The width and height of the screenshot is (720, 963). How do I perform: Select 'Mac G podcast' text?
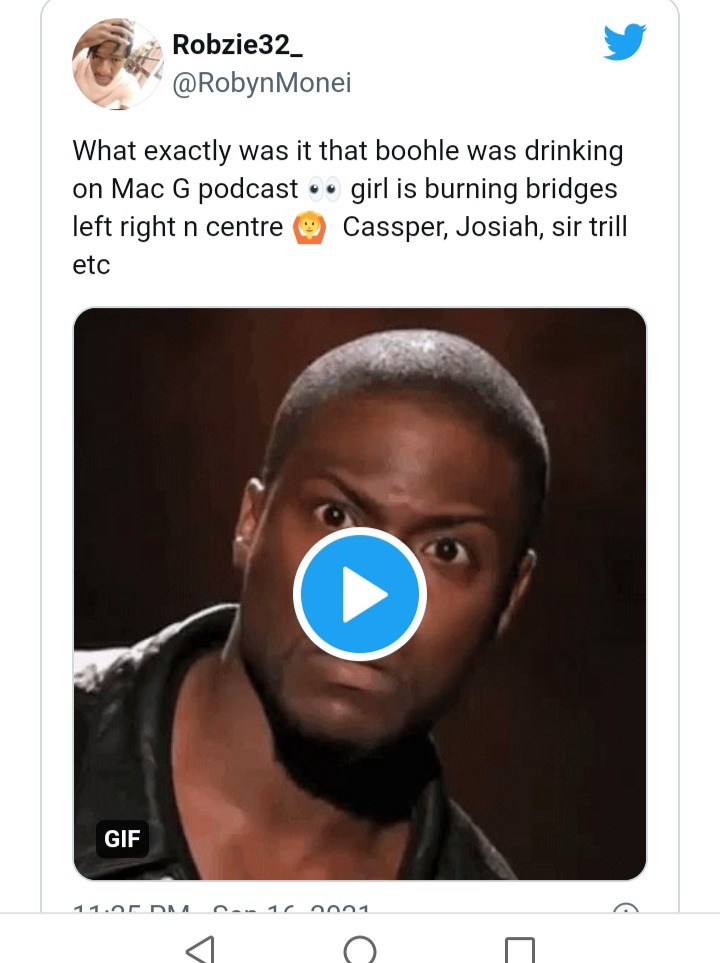(x=205, y=189)
